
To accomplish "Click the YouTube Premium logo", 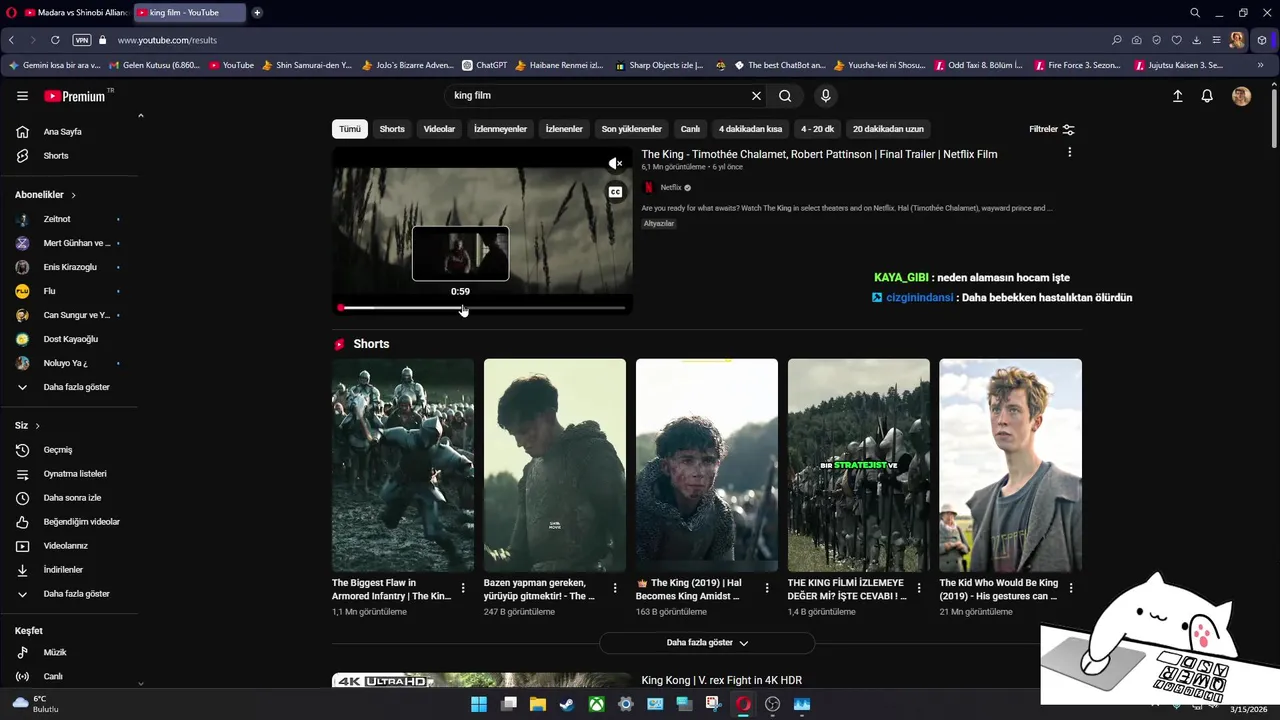I will click(x=75, y=96).
